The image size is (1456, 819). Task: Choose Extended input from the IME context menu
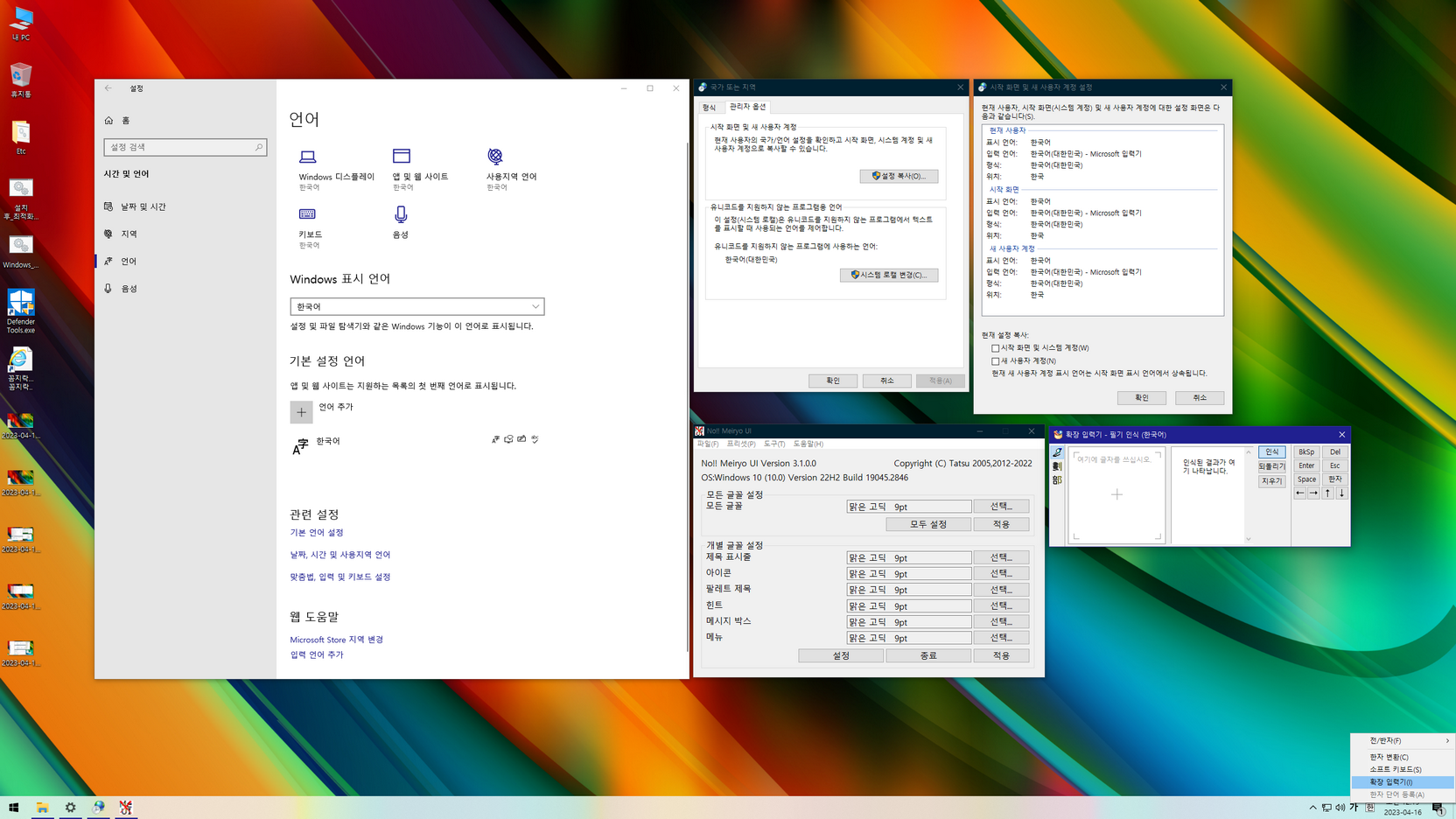coord(1403,781)
